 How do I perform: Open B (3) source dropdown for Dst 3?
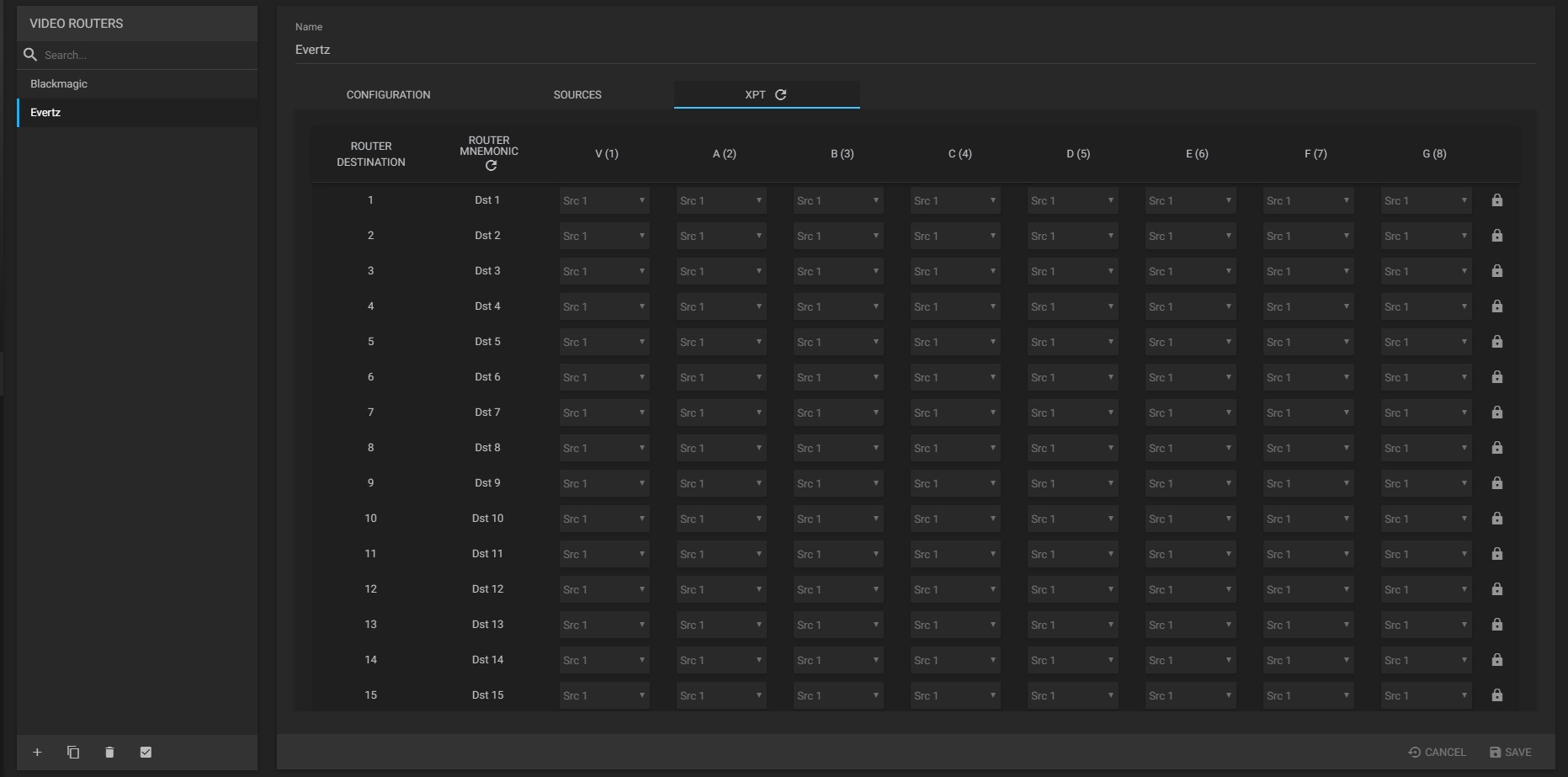click(x=838, y=271)
